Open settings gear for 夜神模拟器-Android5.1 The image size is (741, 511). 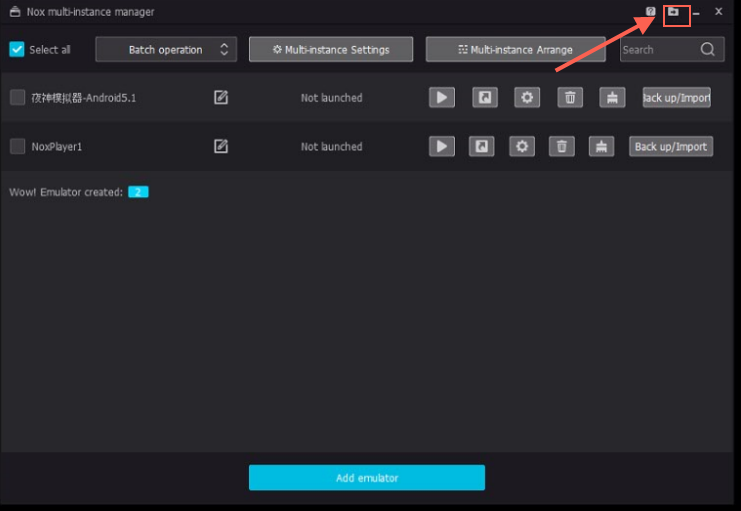click(x=527, y=97)
